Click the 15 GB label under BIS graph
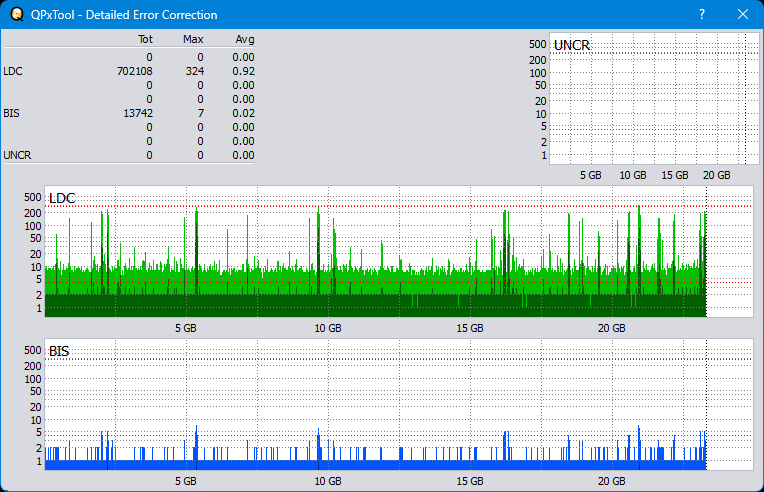Image resolution: width=764 pixels, height=492 pixels. click(x=470, y=481)
